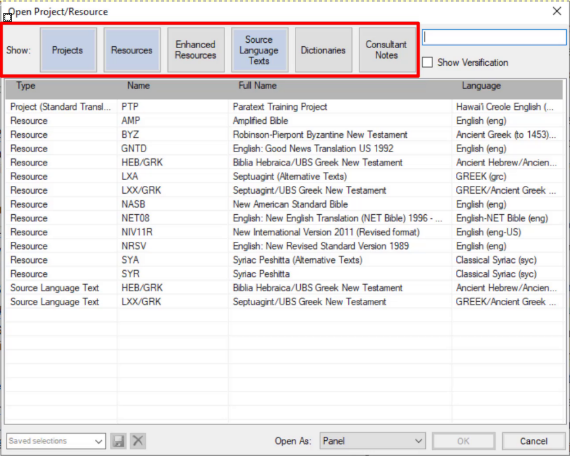Toggle the Projects filter button

tap(68, 50)
